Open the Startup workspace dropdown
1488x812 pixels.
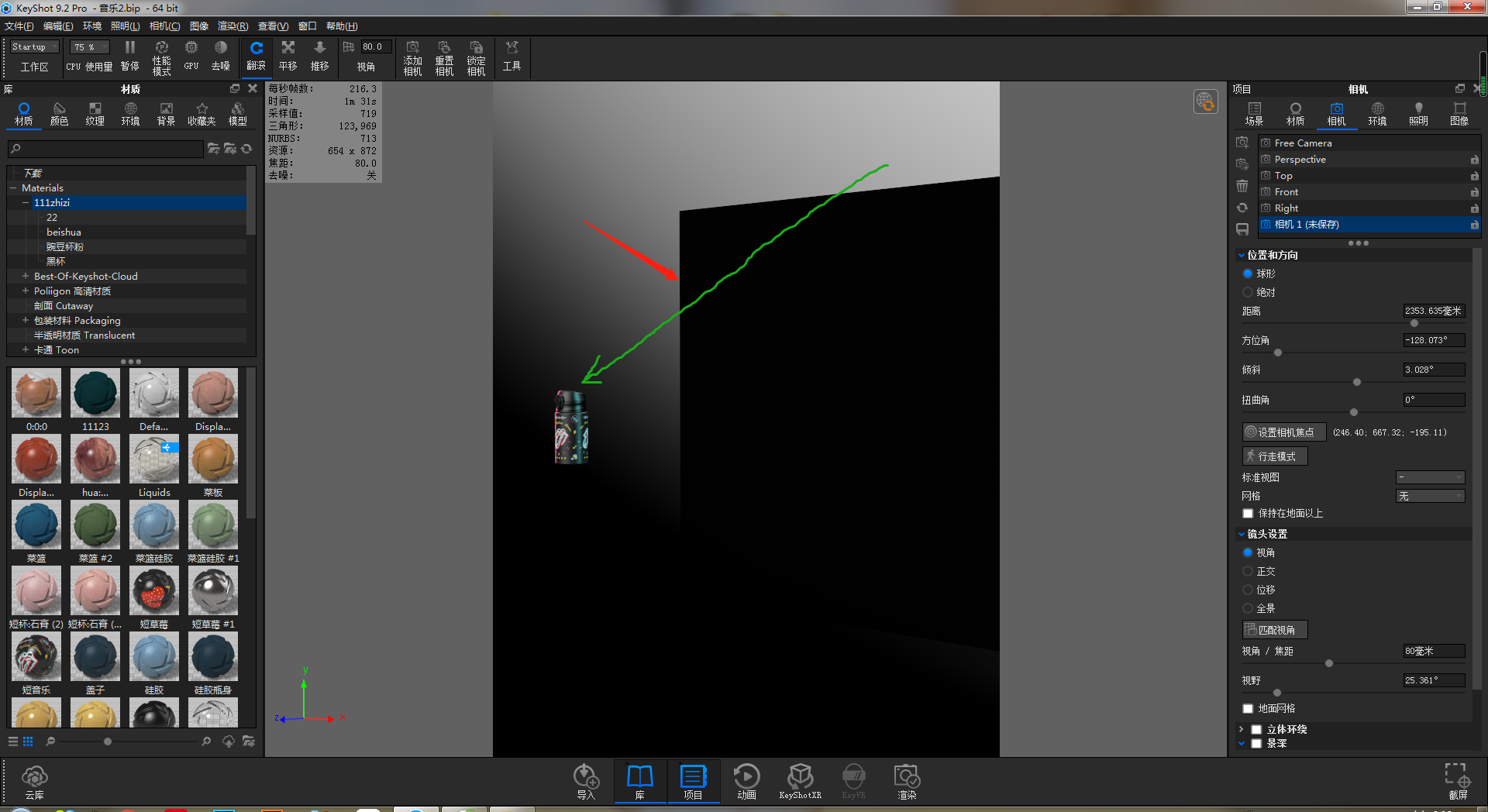click(x=33, y=46)
